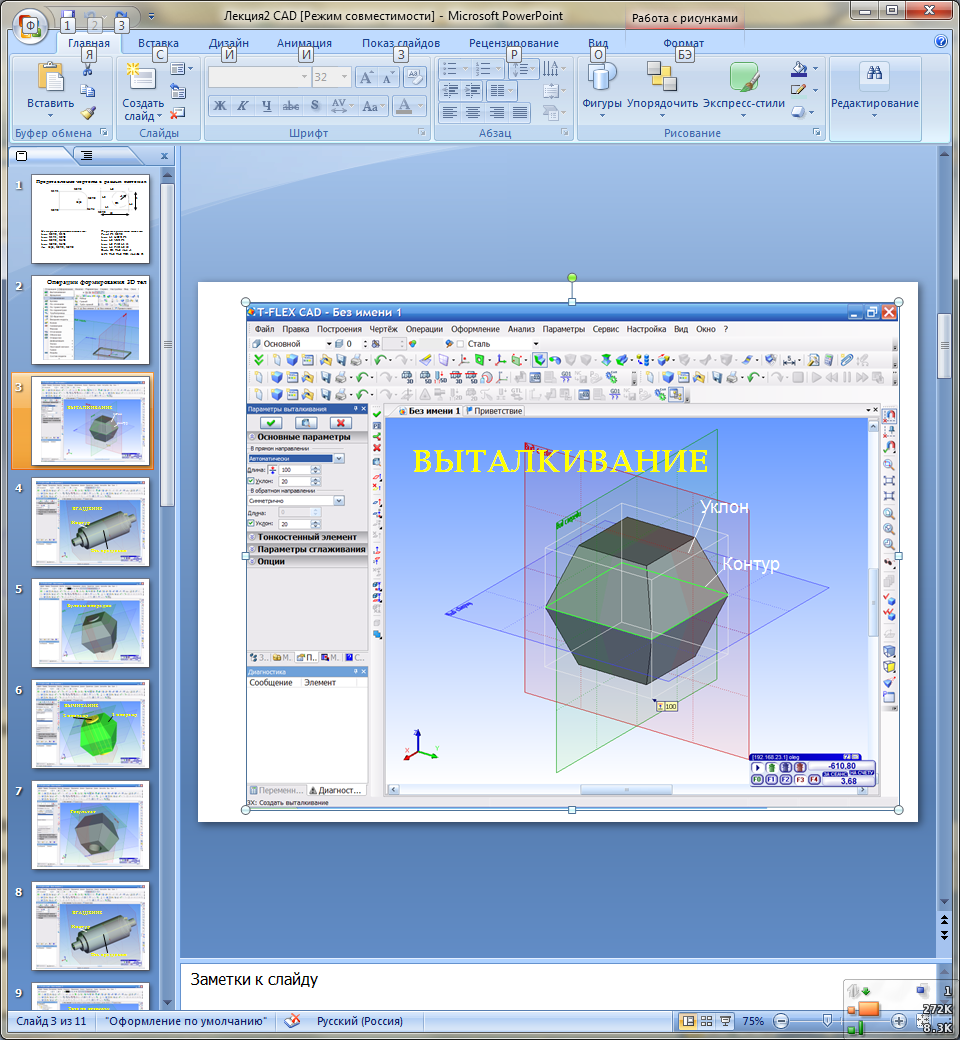Click the green rotation handle of picture
Image resolution: width=960 pixels, height=1040 pixels.
click(x=572, y=277)
